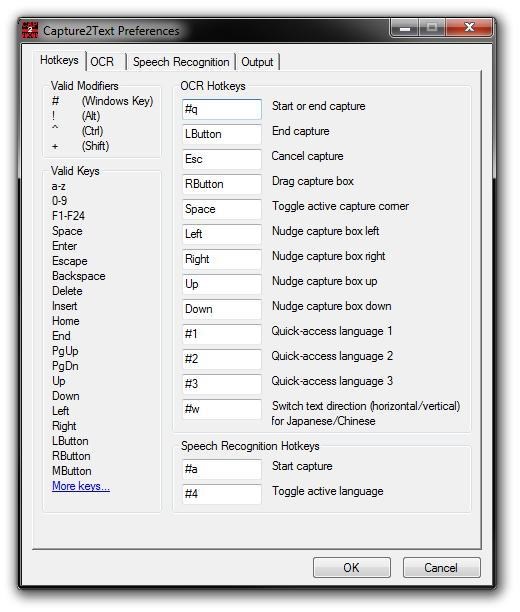Edit the Nudge capture box right field
The image size is (520, 612).
pos(222,259)
